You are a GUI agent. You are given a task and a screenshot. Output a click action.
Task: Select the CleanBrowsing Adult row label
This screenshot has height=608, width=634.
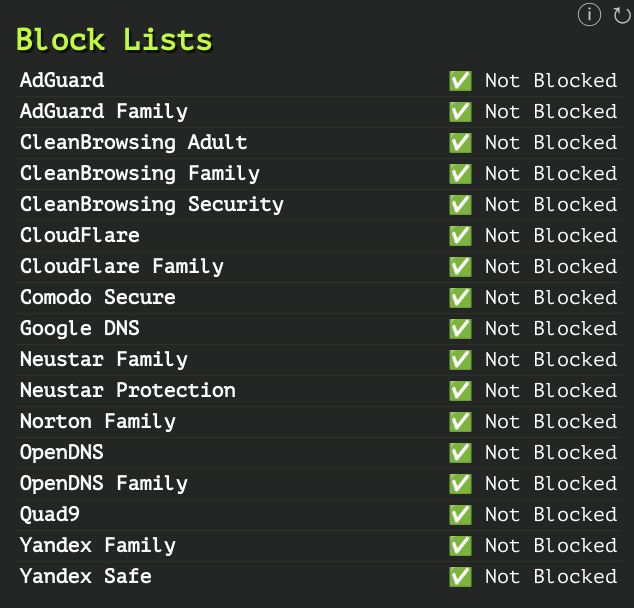(x=133, y=142)
